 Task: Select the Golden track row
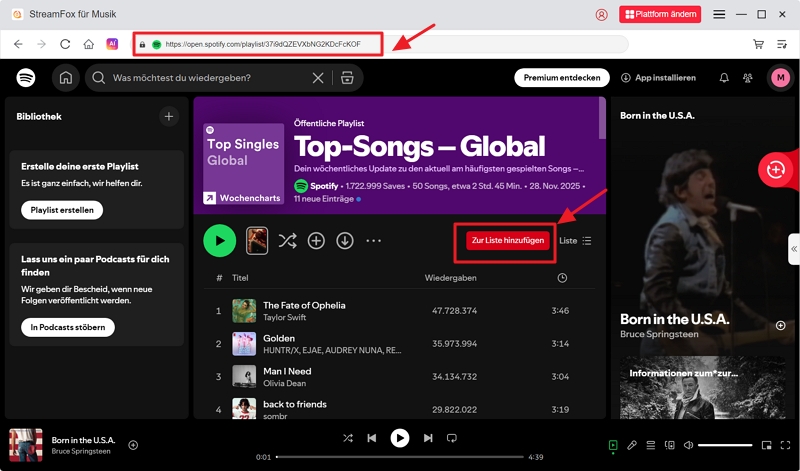[399, 344]
